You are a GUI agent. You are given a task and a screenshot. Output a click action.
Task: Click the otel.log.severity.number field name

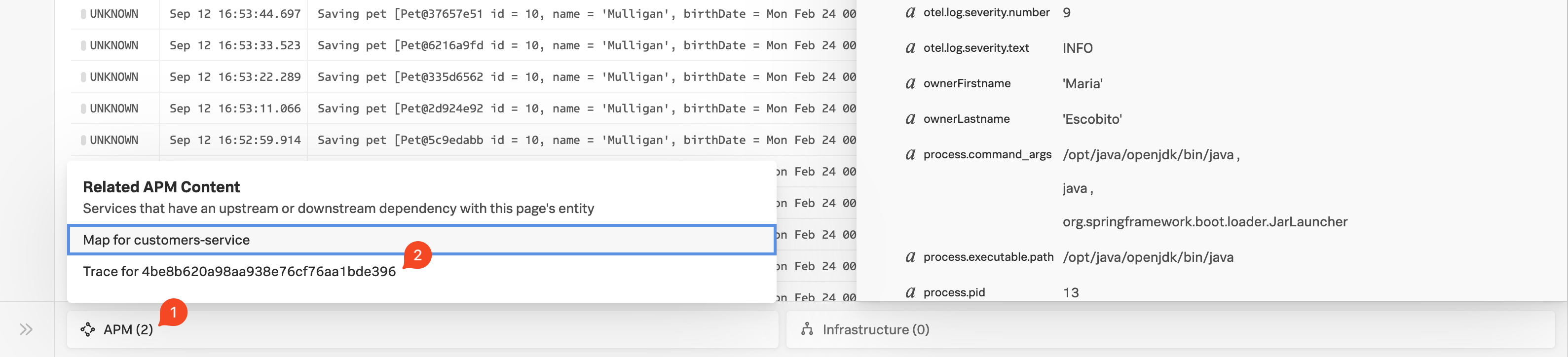pos(986,12)
